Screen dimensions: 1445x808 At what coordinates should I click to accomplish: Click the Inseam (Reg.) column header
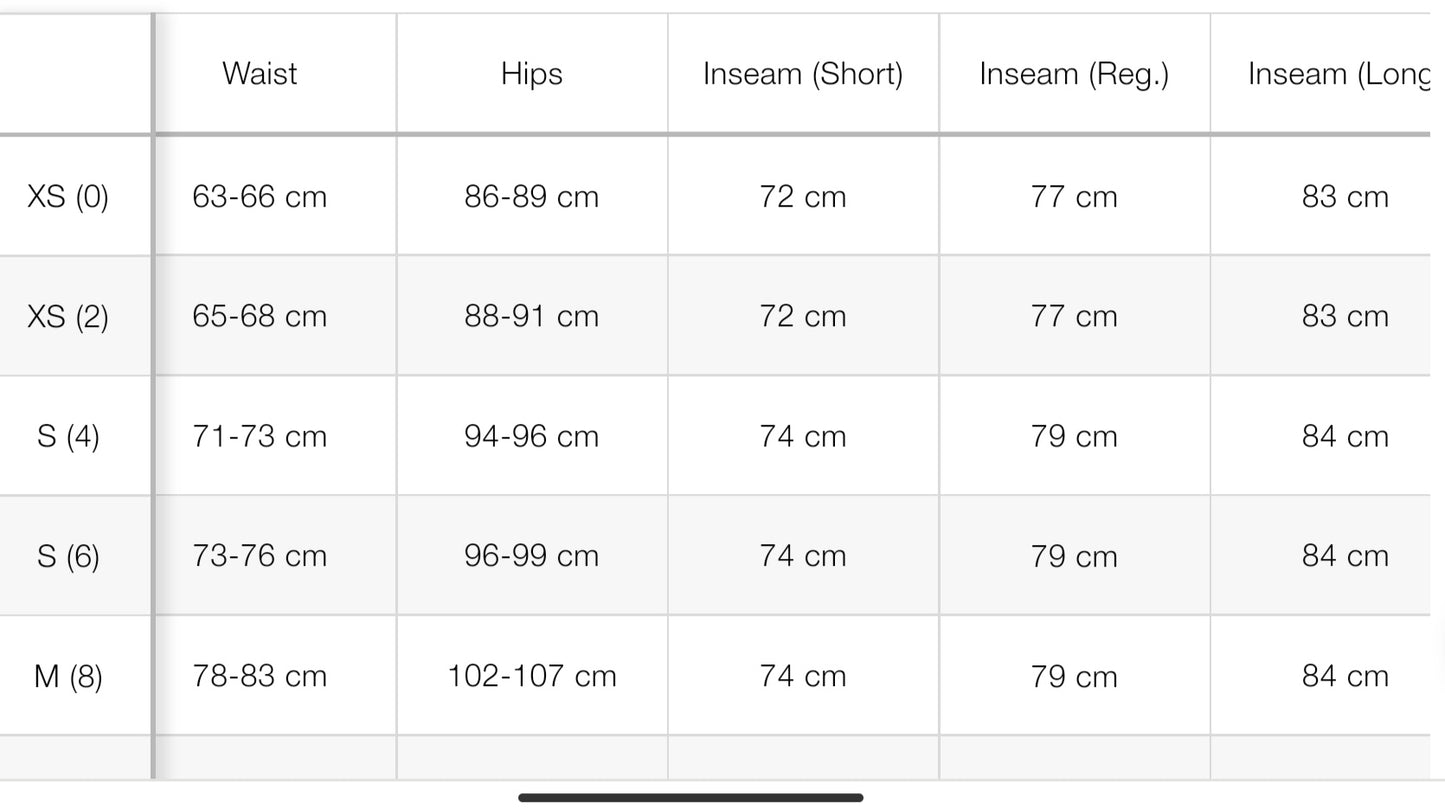pyautogui.click(x=1074, y=74)
